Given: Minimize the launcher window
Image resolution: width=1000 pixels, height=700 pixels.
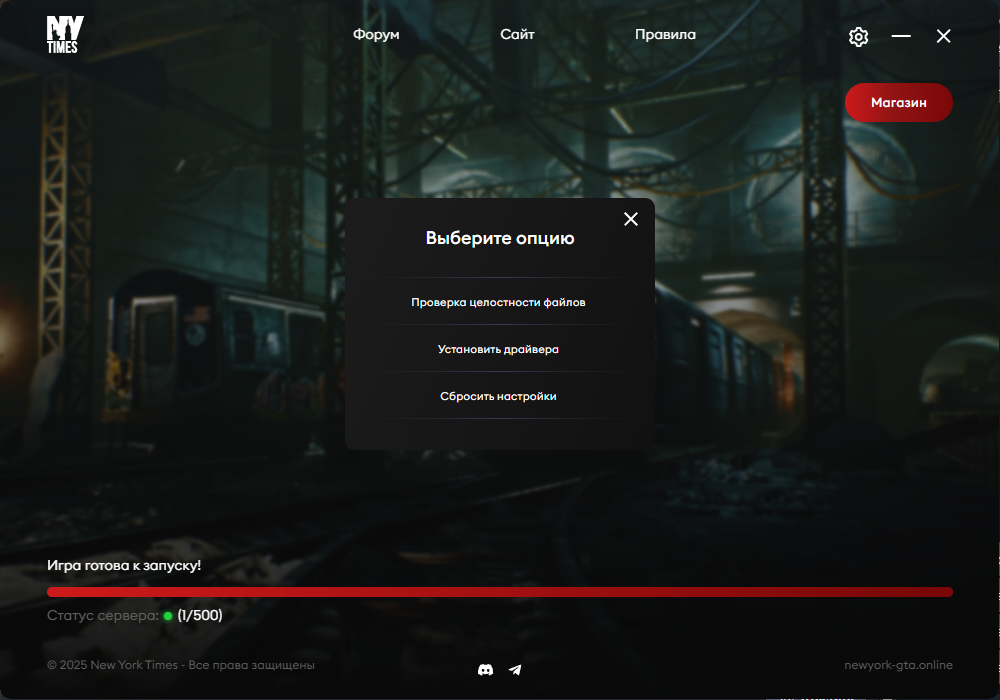Looking at the screenshot, I should pos(901,36).
